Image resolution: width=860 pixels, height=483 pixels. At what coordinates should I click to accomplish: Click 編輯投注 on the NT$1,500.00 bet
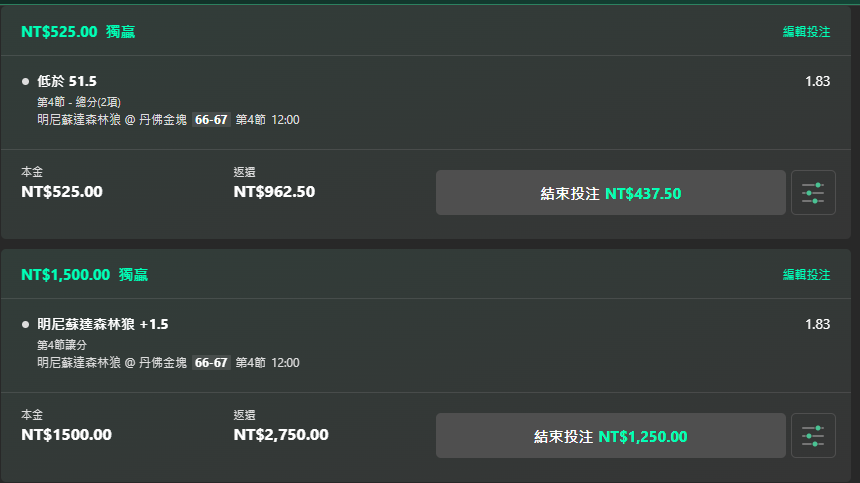[806, 275]
